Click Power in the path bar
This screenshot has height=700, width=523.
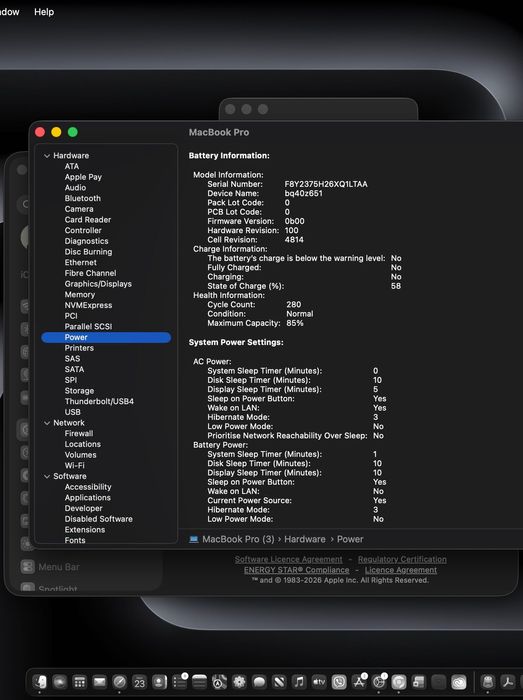coord(350,539)
